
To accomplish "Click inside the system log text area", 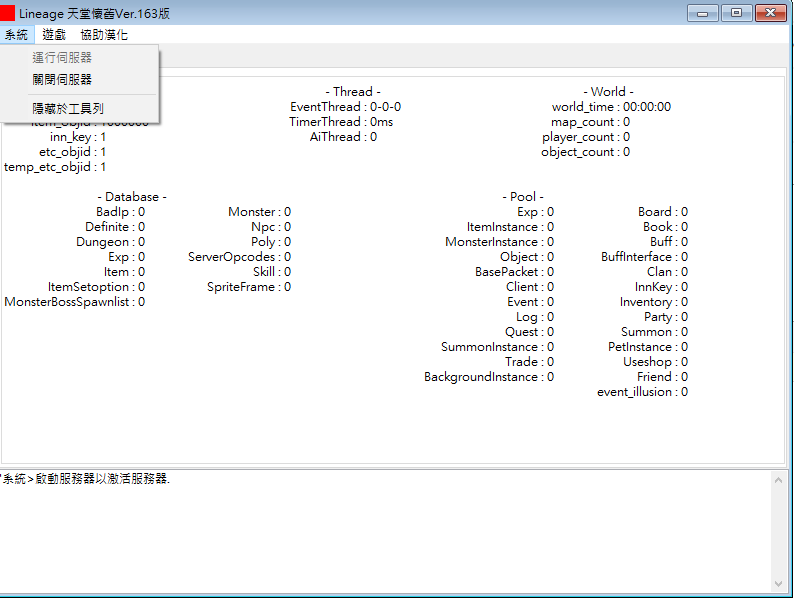I will coord(385,532).
